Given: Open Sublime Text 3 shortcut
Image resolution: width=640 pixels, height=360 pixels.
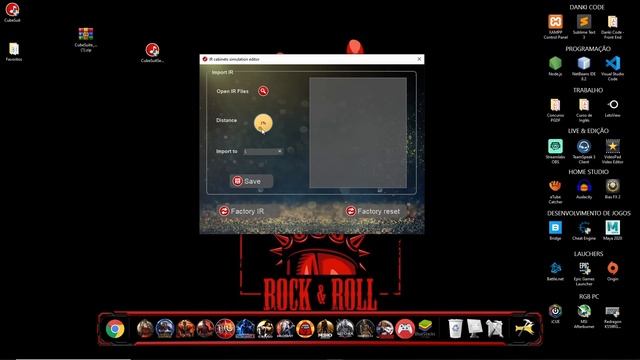Looking at the screenshot, I should point(584,26).
